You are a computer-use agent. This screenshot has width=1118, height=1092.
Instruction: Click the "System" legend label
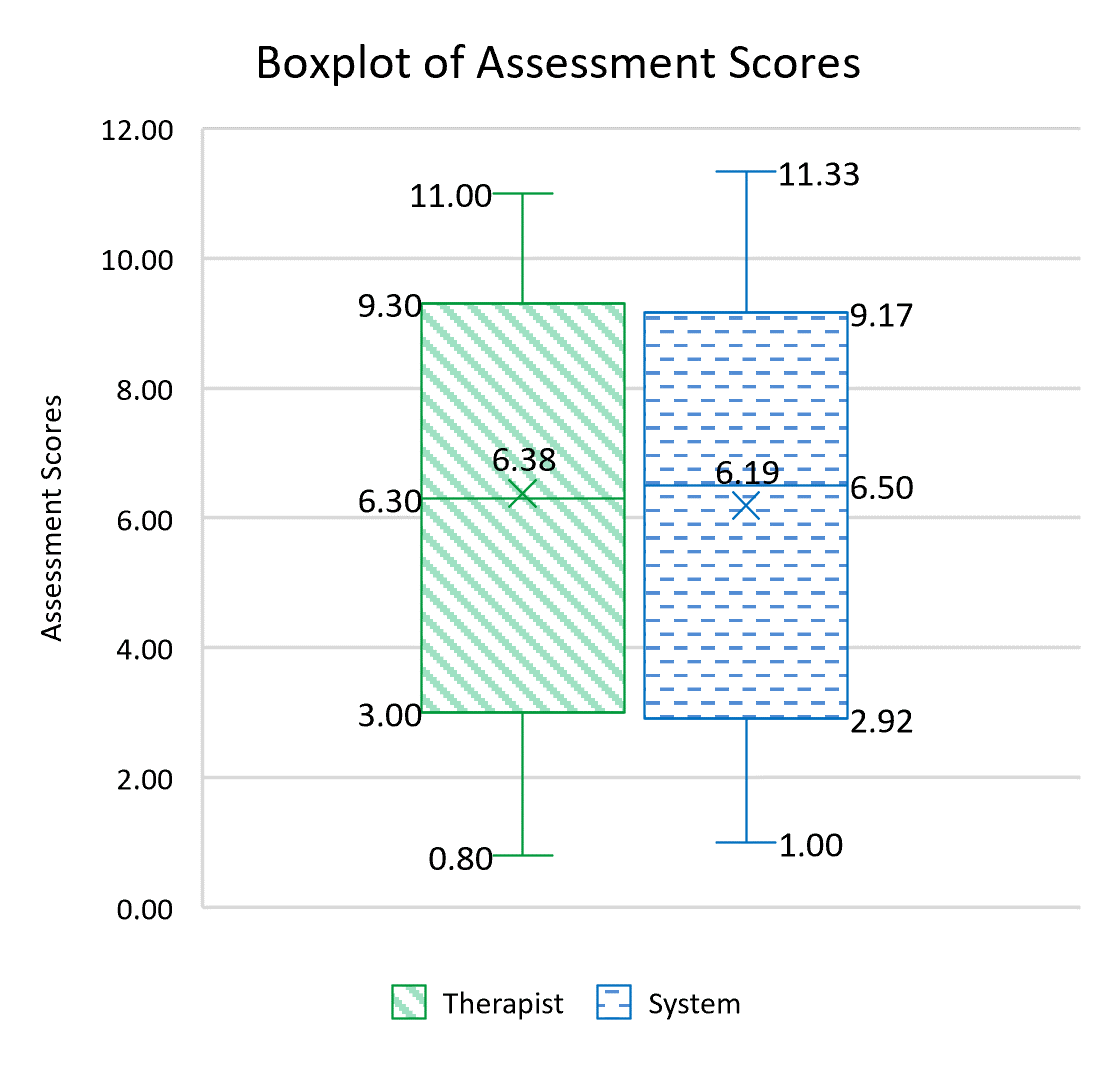pos(694,1003)
